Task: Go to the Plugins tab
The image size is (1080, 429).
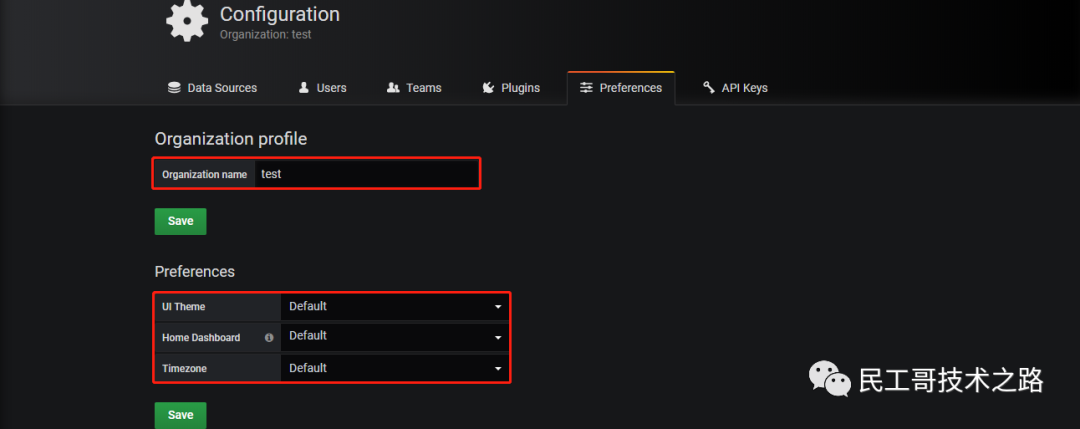Action: [511, 88]
